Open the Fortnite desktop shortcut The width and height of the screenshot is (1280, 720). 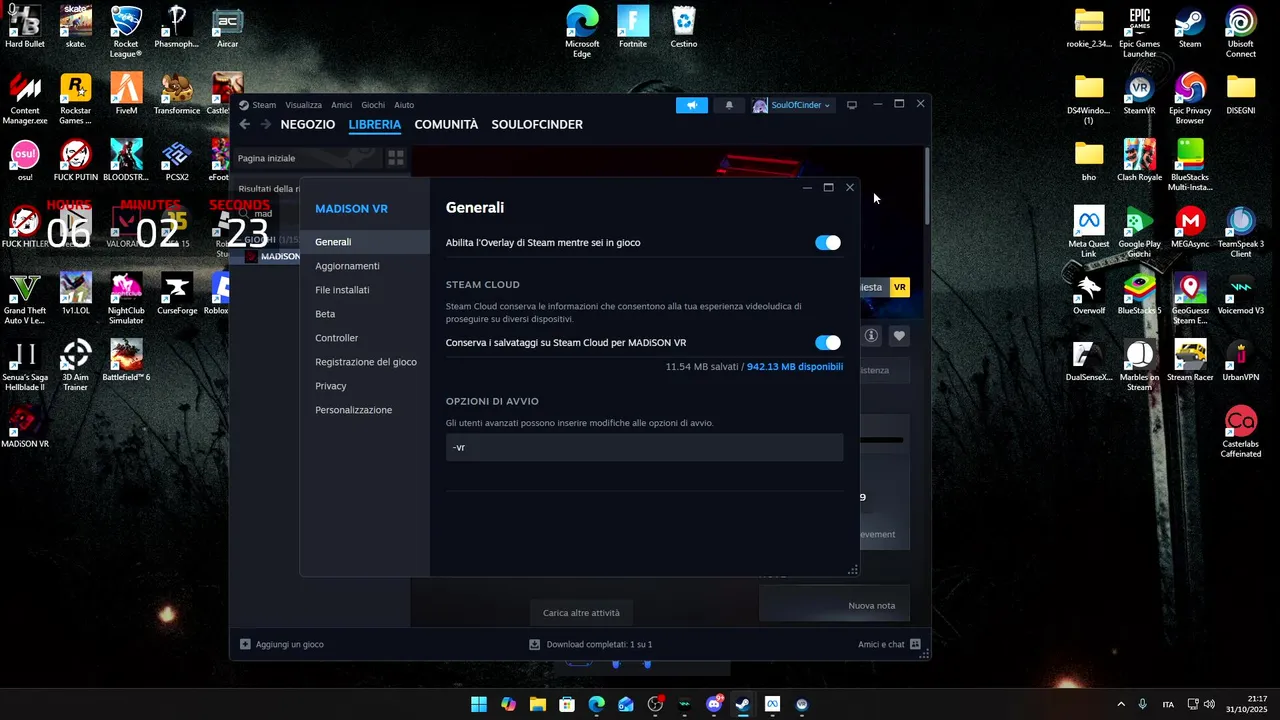pyautogui.click(x=633, y=28)
